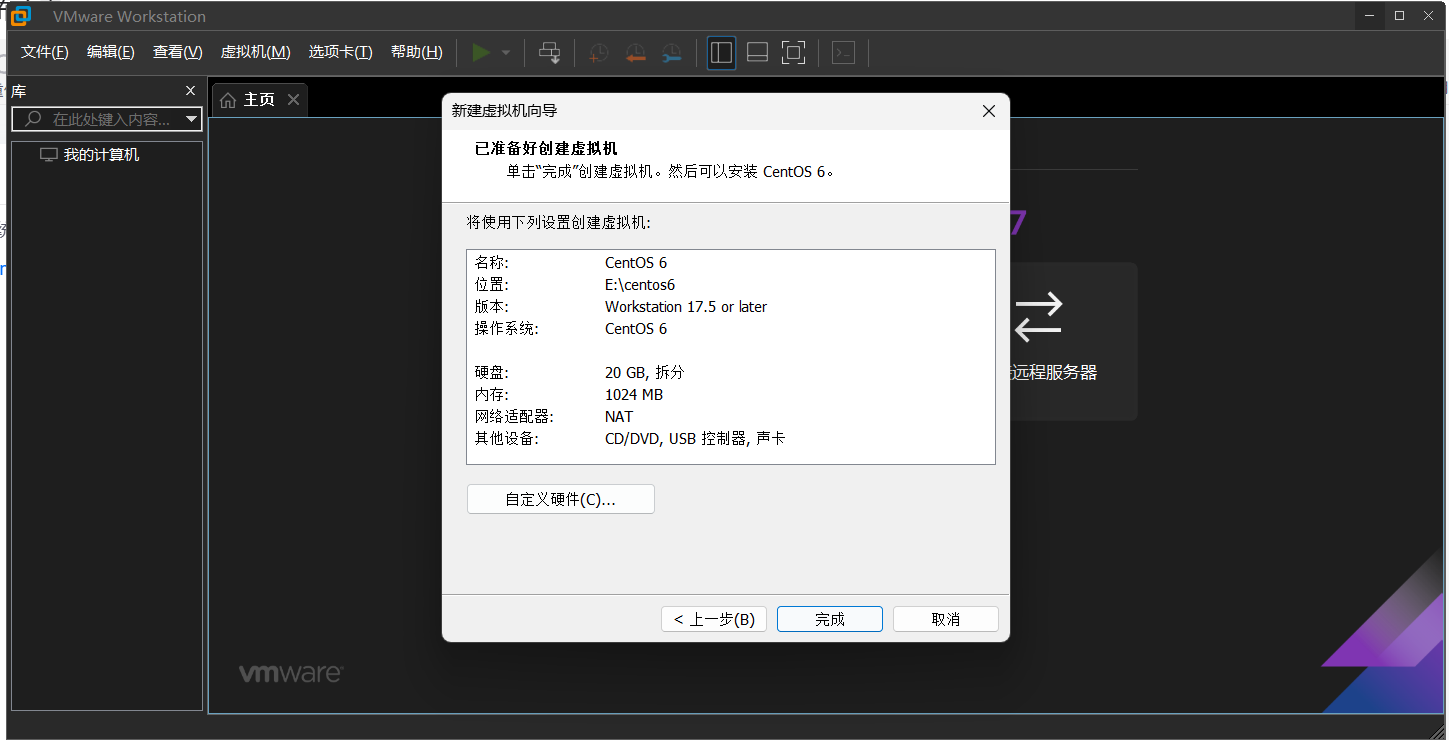Close the library panel with X
This screenshot has width=1449, height=740.
point(191,91)
